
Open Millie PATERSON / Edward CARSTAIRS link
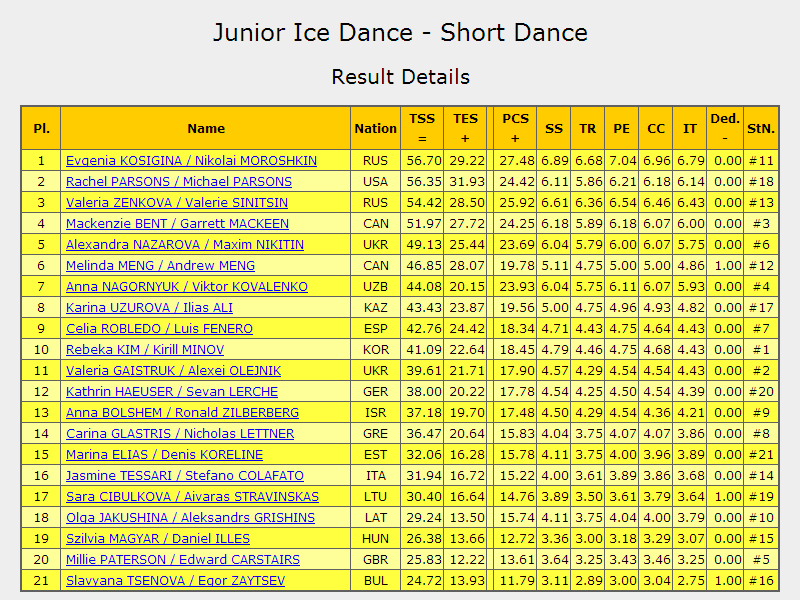click(x=183, y=559)
